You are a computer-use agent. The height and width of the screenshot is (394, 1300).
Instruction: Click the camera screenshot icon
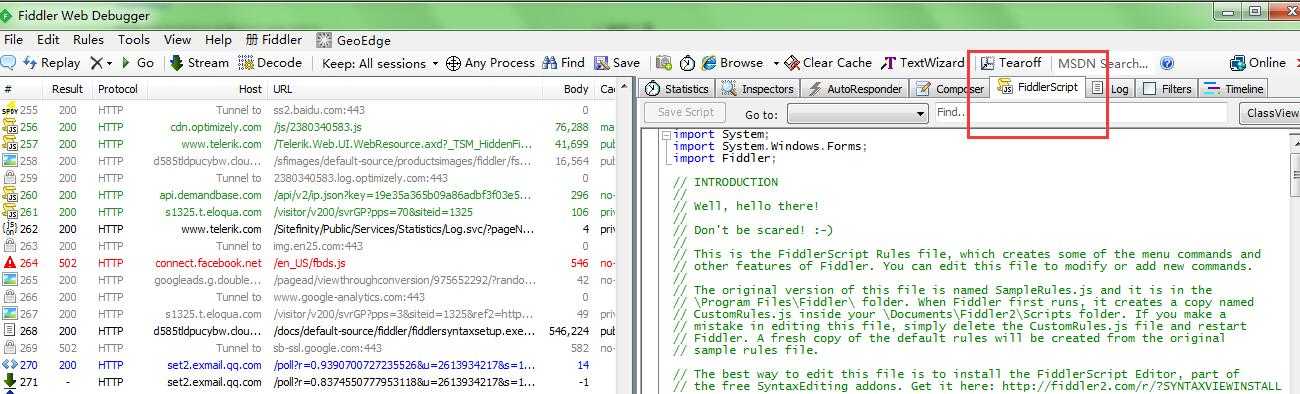pos(663,63)
